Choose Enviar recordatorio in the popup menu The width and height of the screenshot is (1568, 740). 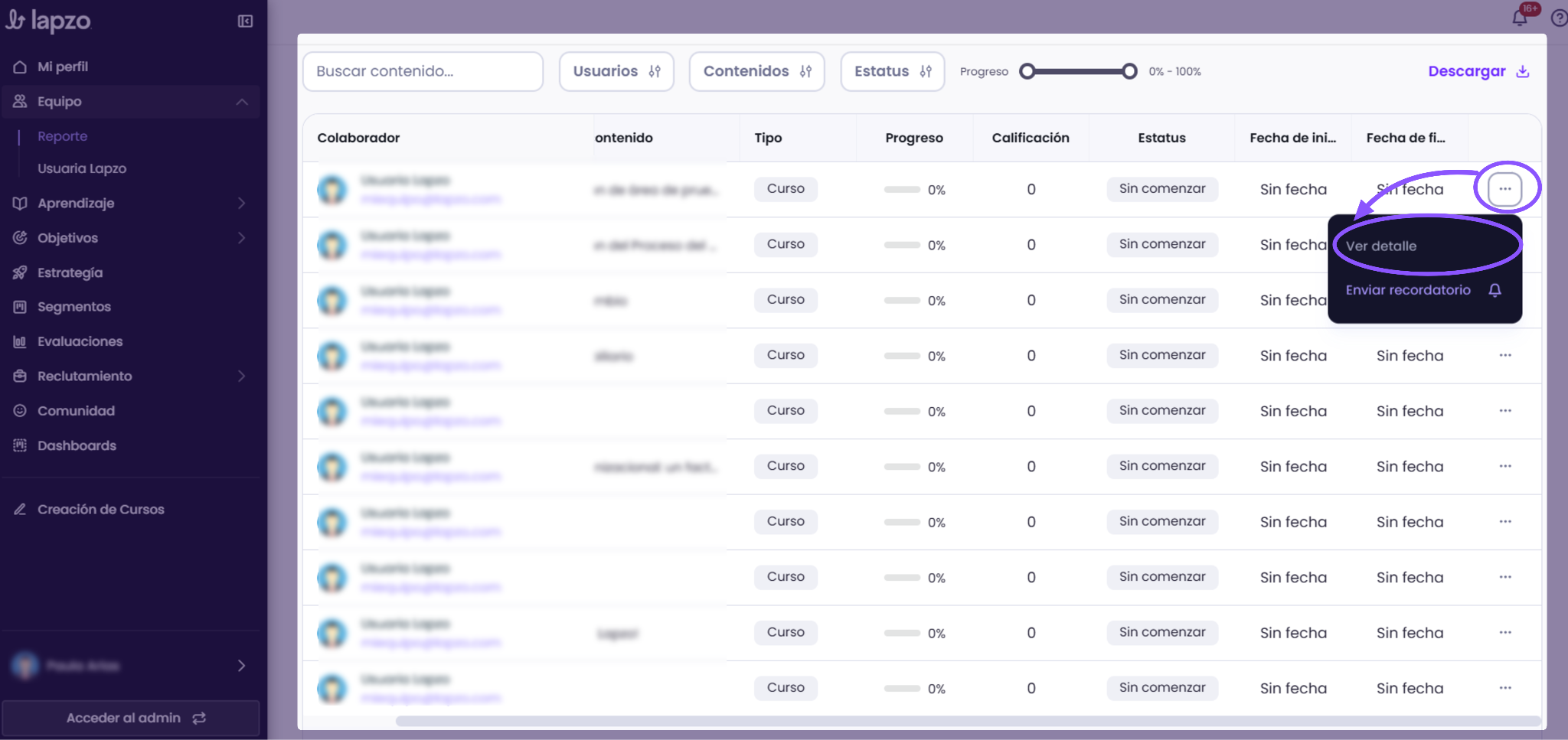(1423, 290)
